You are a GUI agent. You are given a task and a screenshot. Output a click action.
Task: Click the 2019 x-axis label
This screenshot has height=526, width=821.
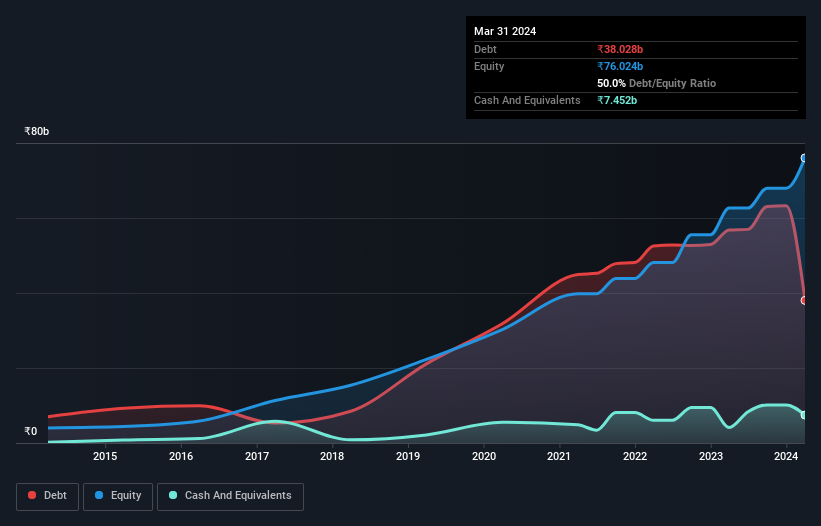click(408, 456)
